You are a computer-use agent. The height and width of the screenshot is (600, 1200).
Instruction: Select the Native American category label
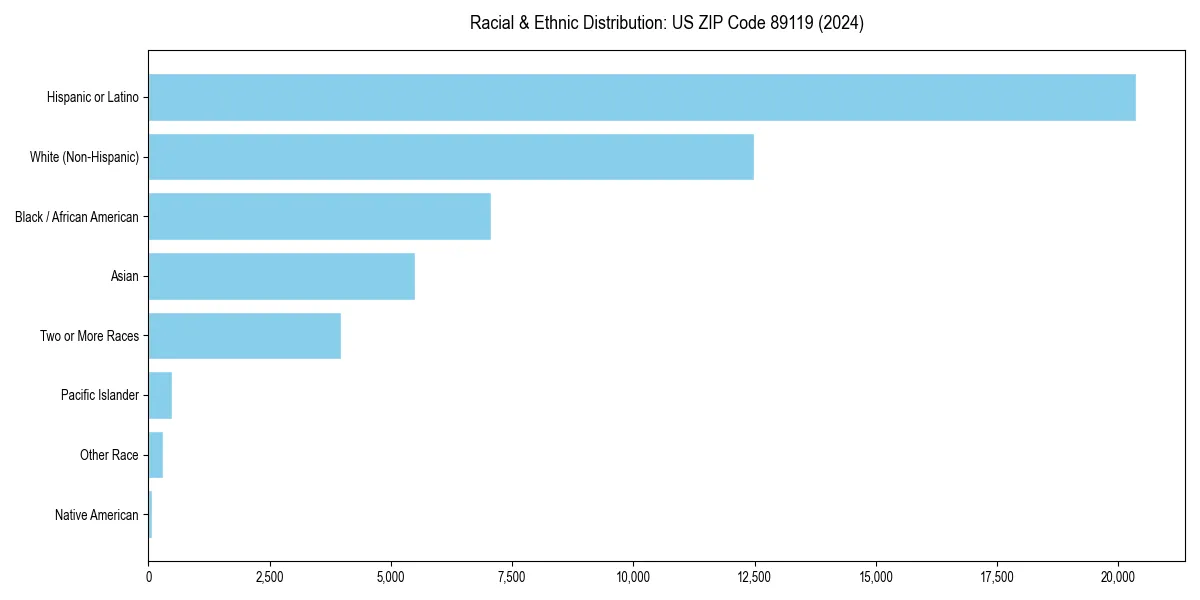click(x=98, y=514)
